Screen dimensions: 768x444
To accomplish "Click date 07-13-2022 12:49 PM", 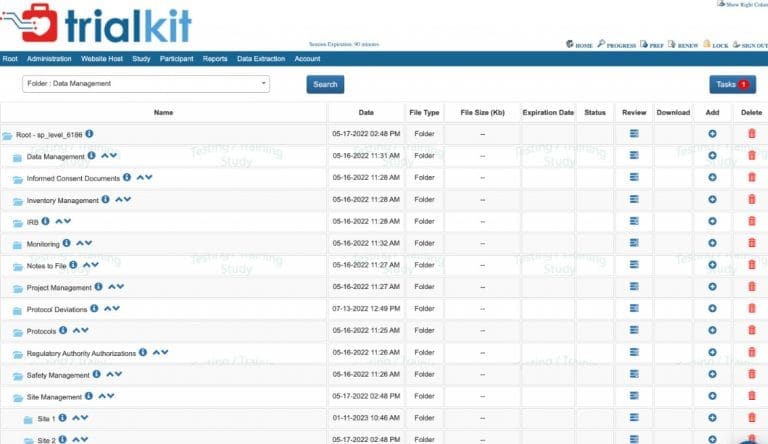I will coord(366,308).
